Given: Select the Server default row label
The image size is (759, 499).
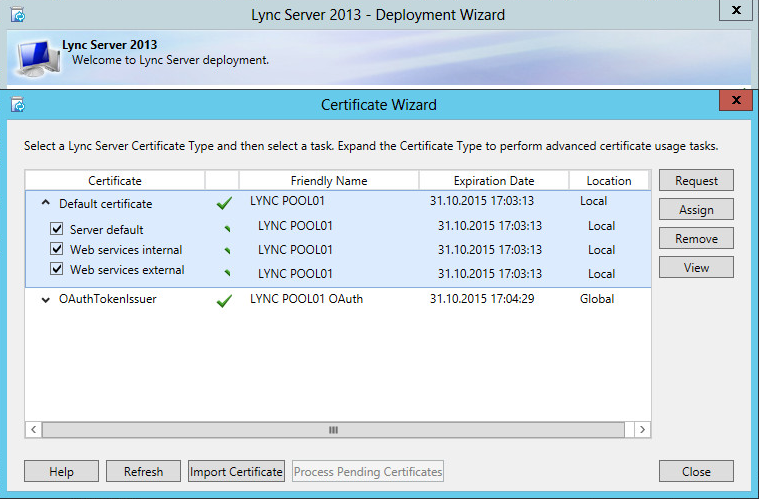Looking at the screenshot, I should click(106, 229).
